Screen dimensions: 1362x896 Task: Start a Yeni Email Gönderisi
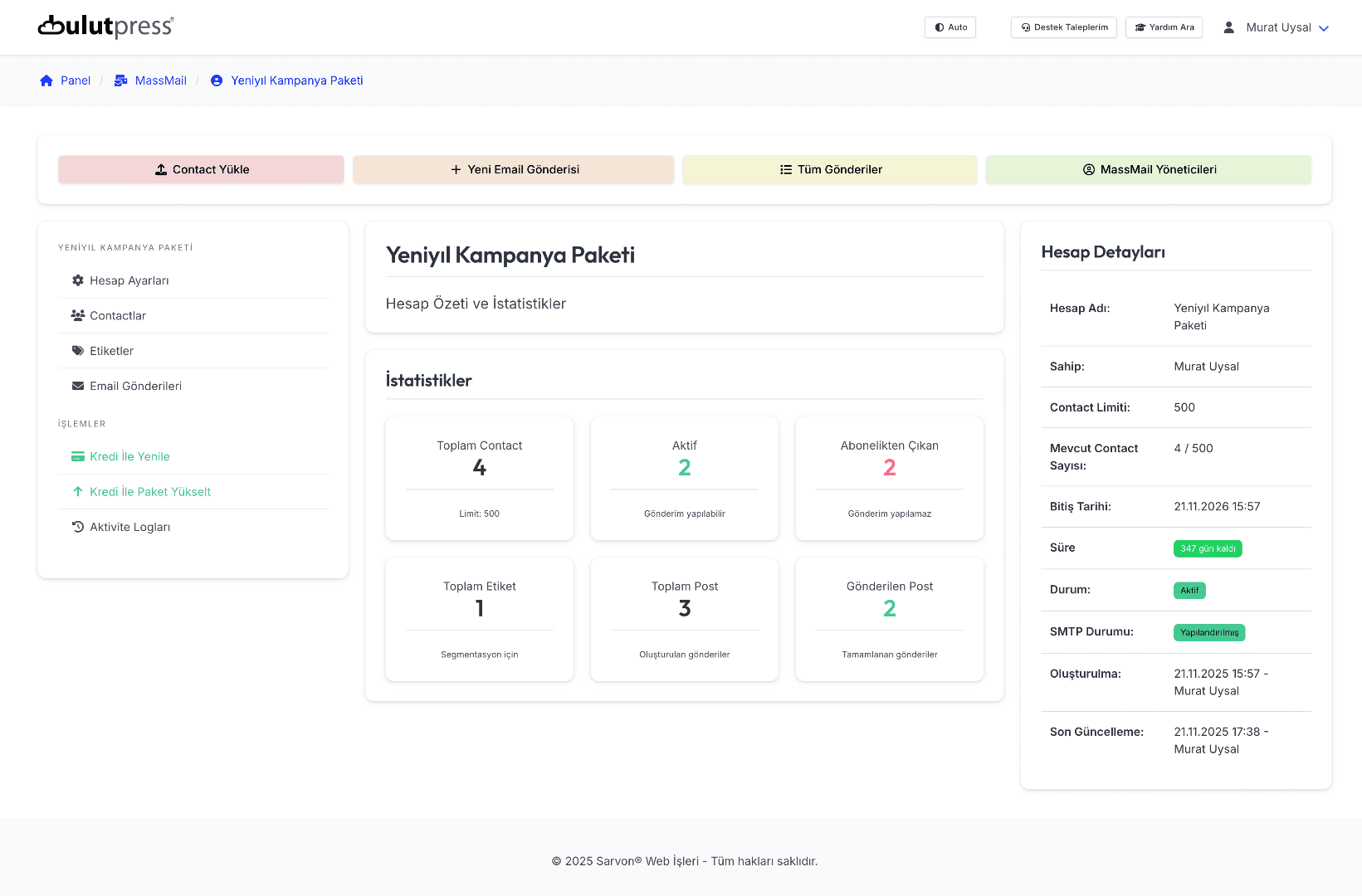coord(513,169)
